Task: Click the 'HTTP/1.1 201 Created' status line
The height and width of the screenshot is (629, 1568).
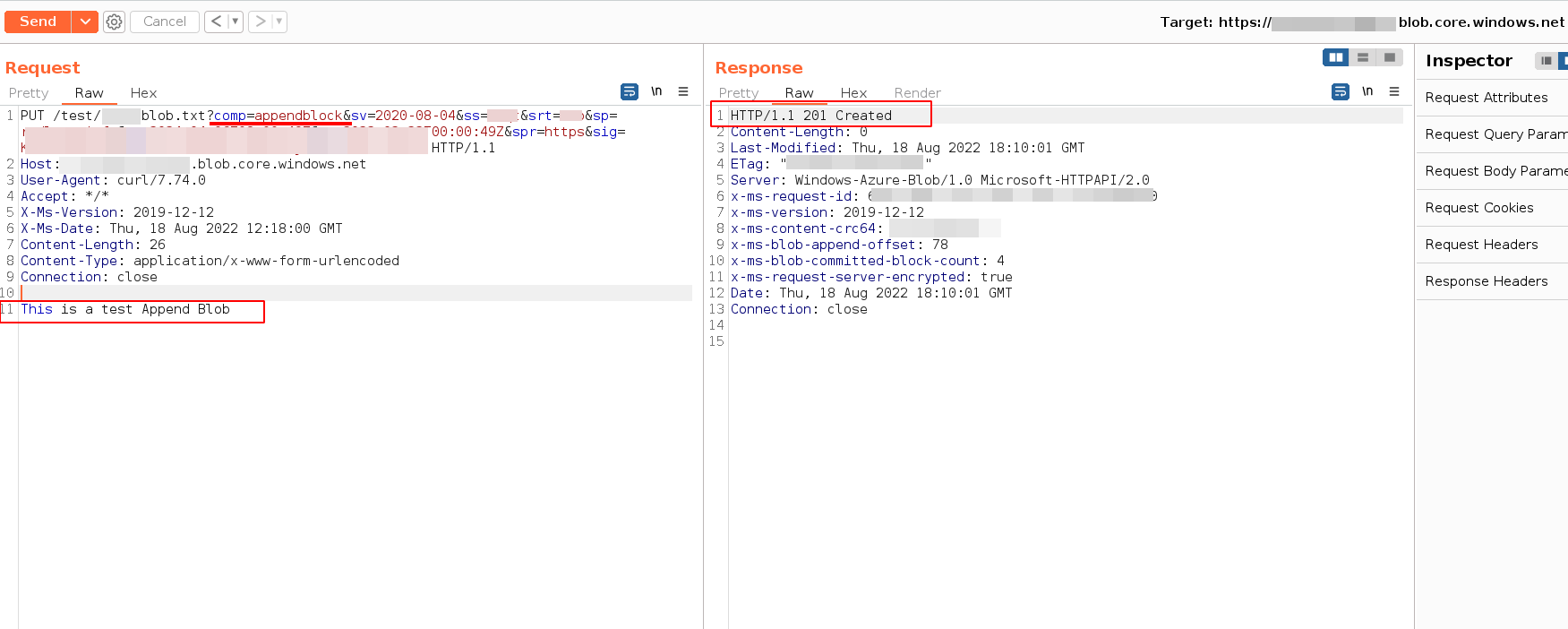Action: [810, 116]
